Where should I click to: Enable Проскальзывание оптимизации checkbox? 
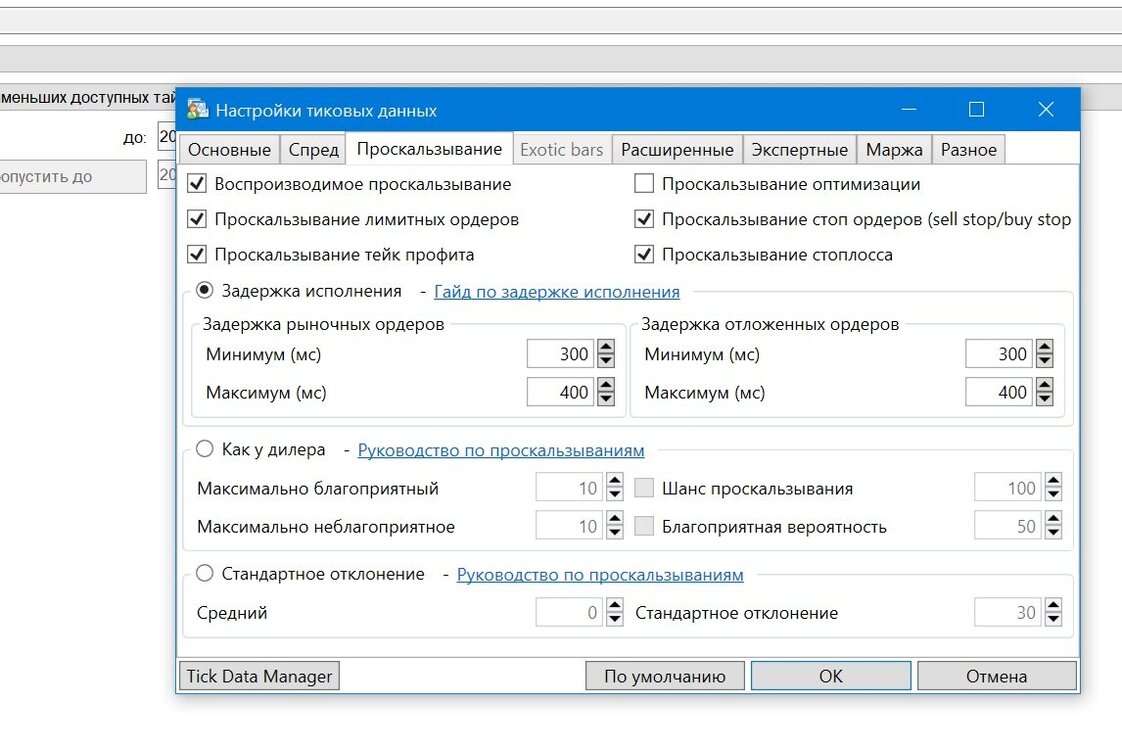point(644,184)
